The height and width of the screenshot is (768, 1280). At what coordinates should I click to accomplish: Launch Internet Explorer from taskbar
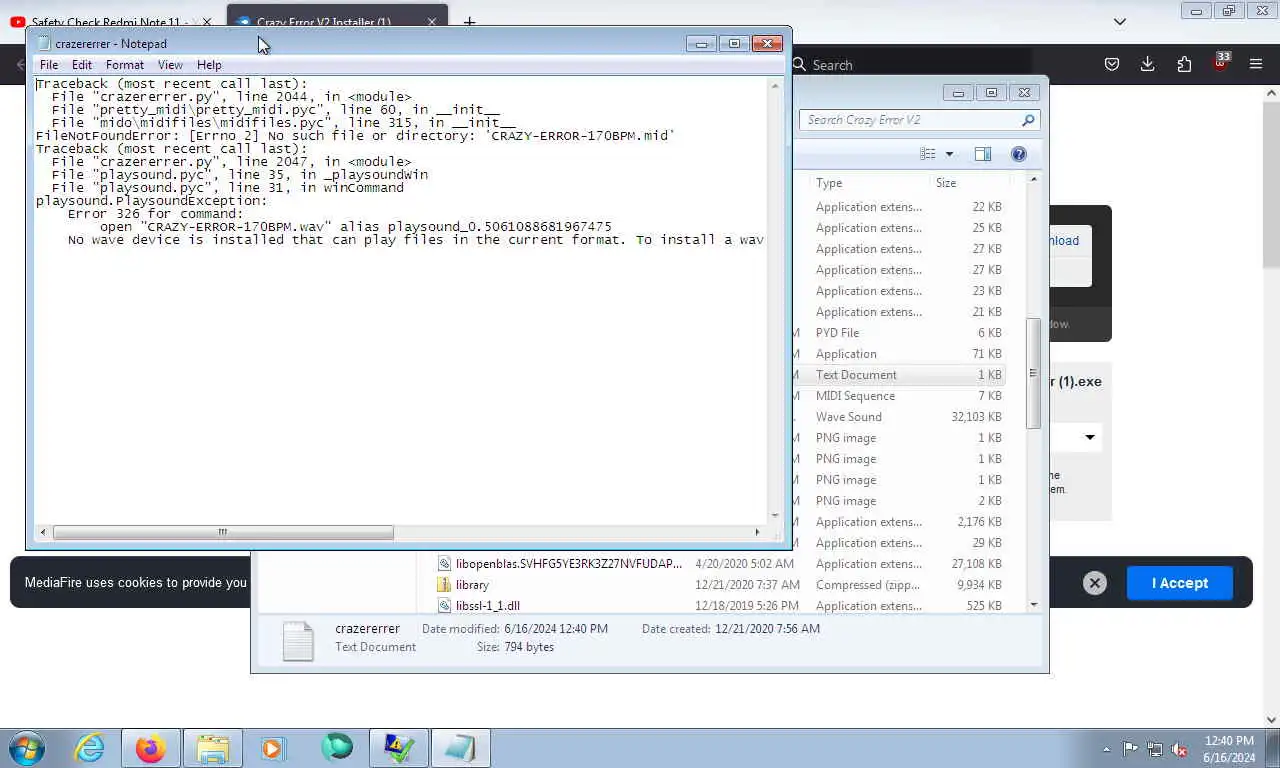point(89,748)
